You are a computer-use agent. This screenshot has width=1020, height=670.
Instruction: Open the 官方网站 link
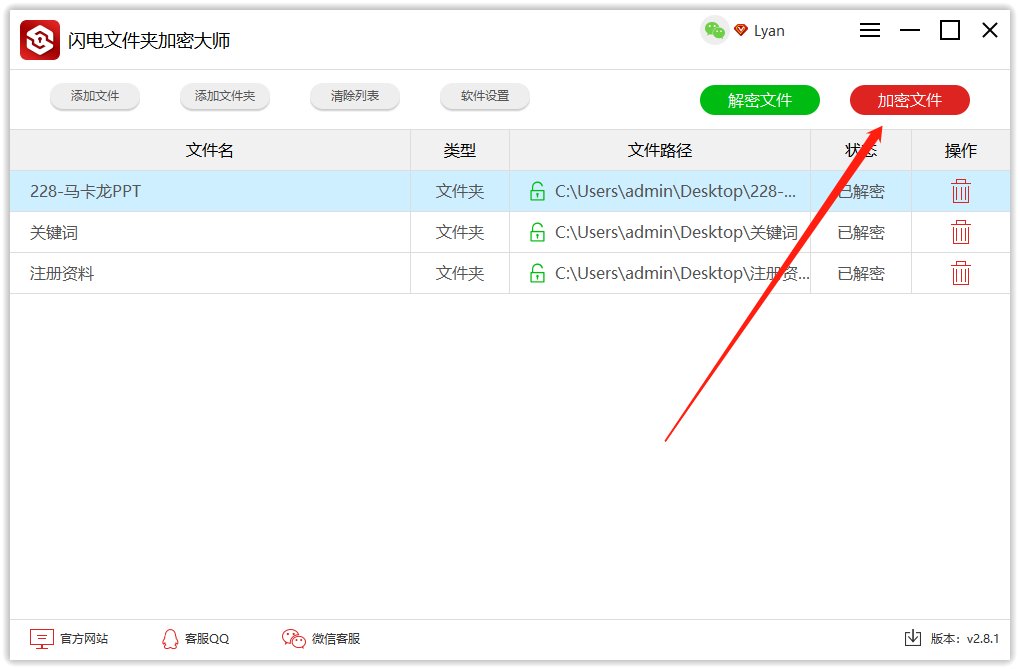point(70,638)
